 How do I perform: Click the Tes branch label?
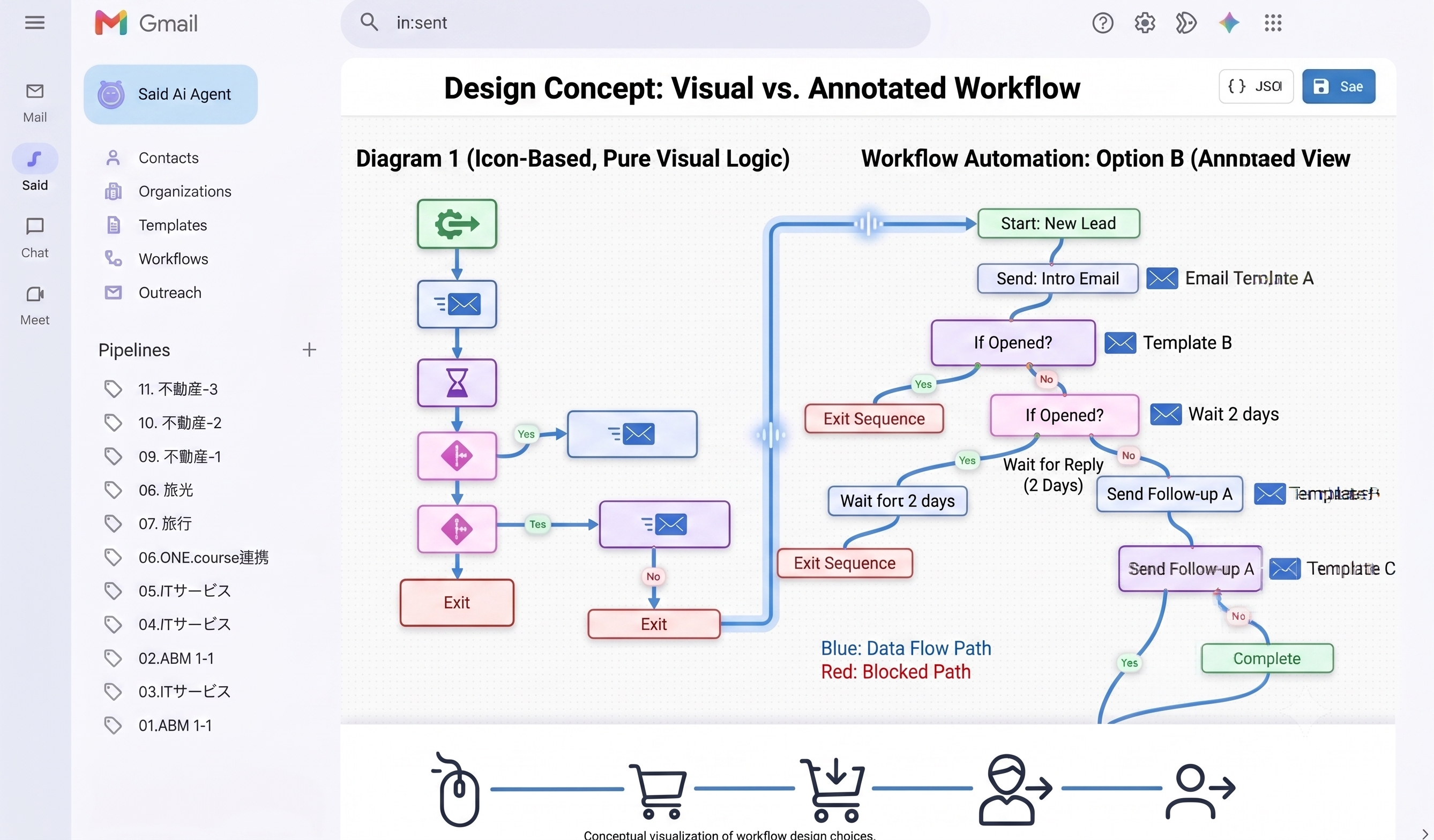click(537, 524)
